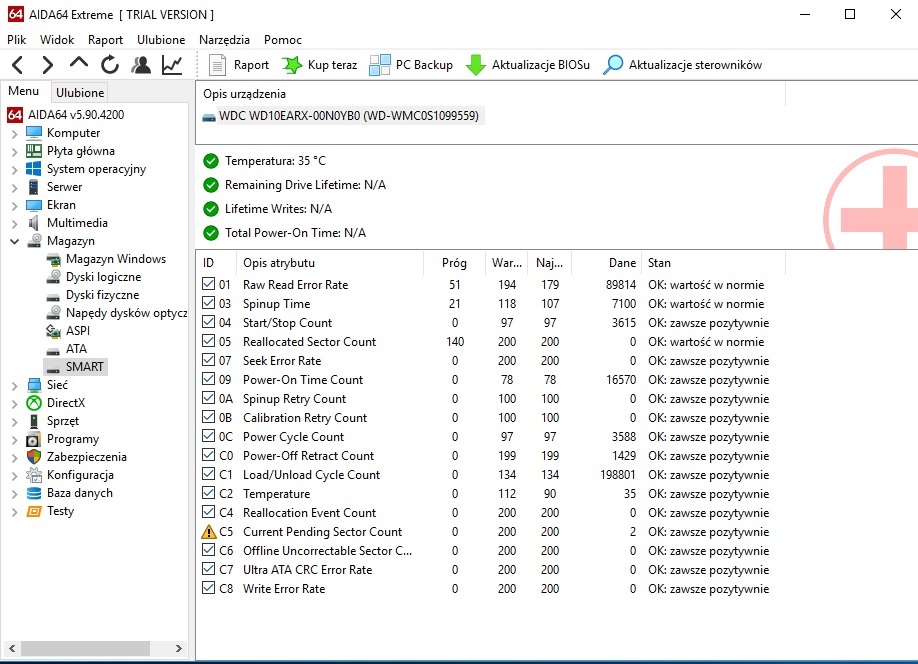
Task: Open the Pomoc menu
Action: click(283, 40)
